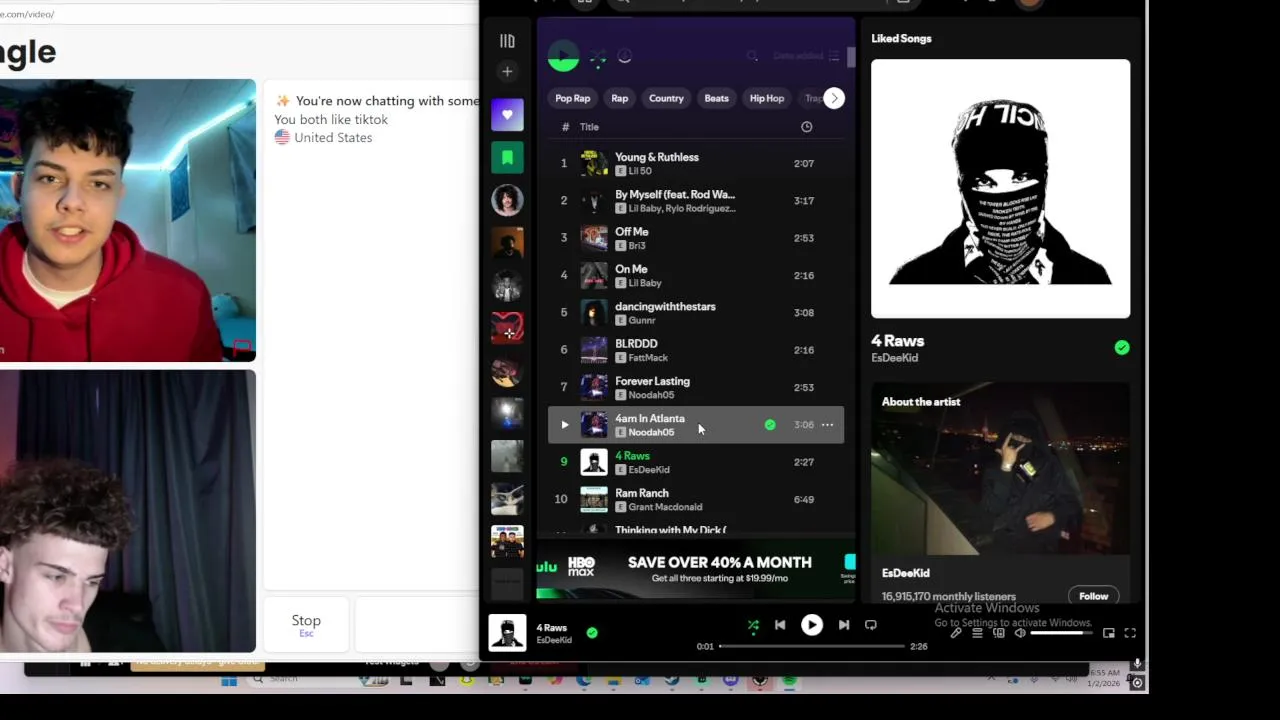Create a new playlist with plus icon

point(507,72)
